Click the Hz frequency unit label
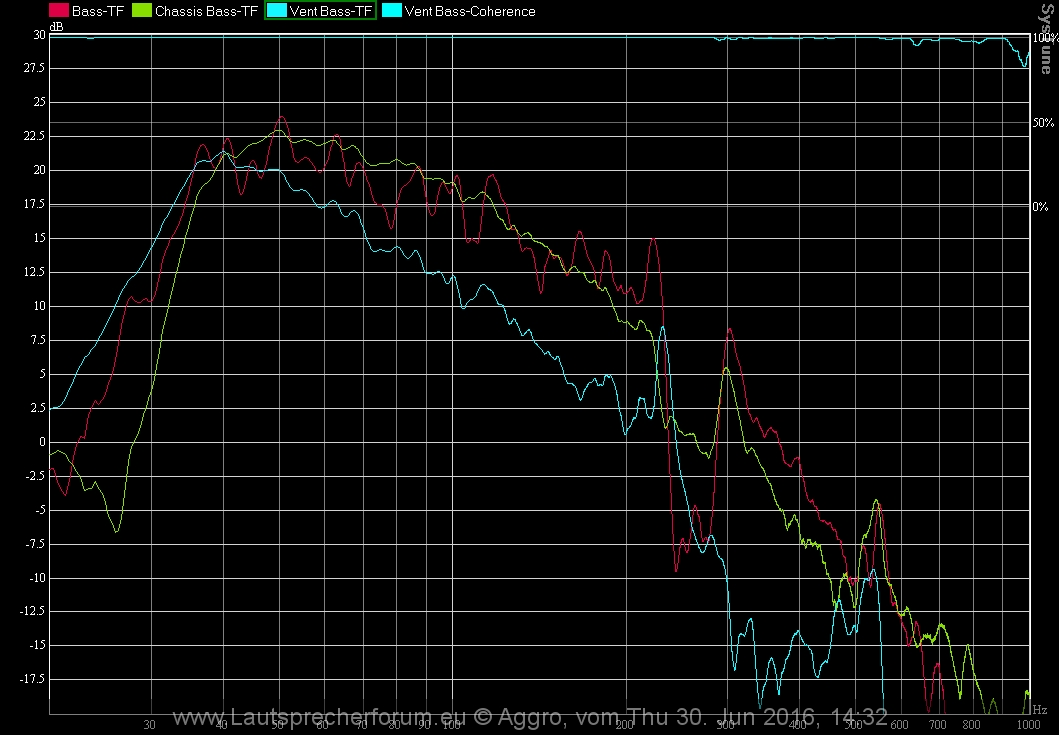1059x735 pixels. [1039, 710]
